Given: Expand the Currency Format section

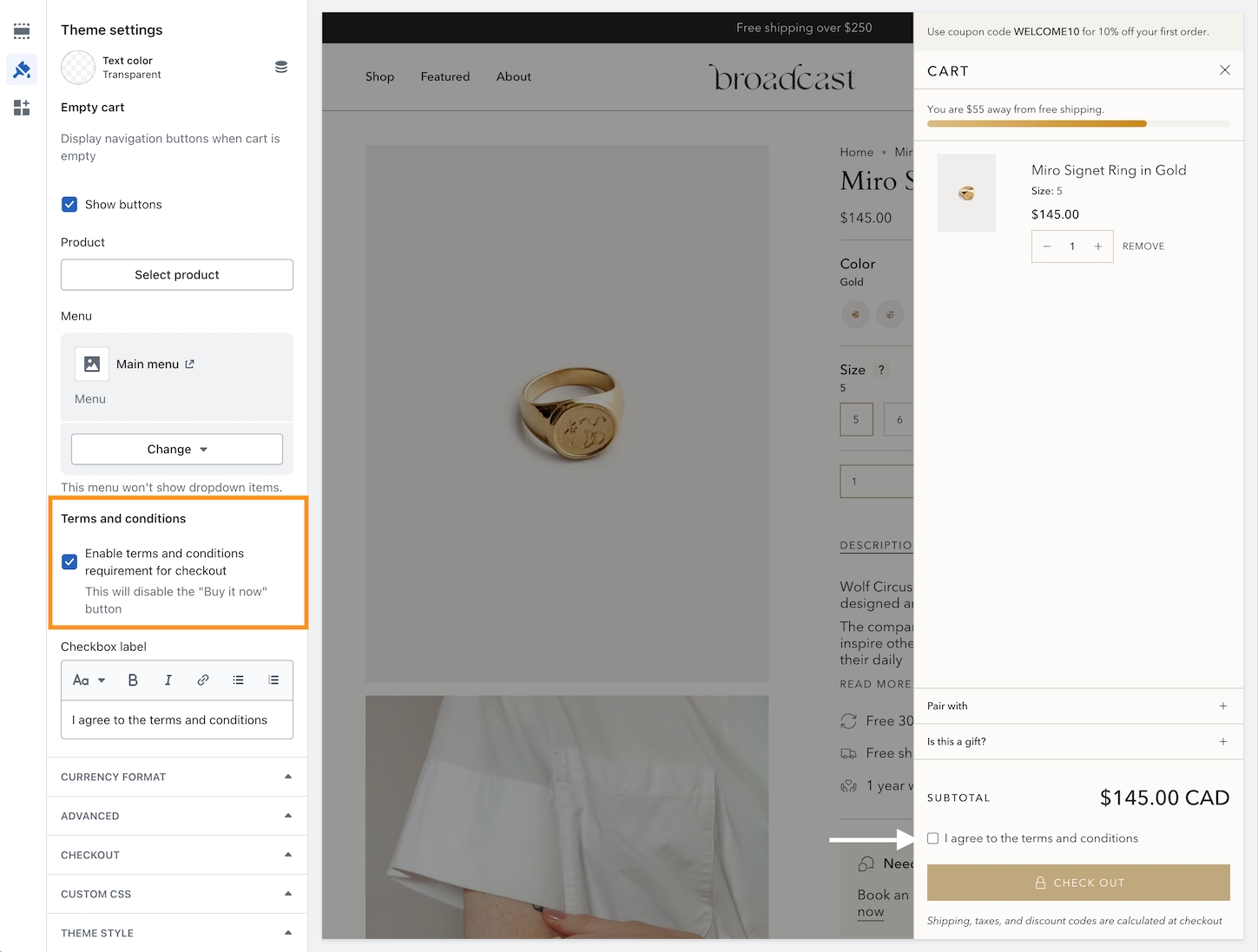Looking at the screenshot, I should point(177,777).
